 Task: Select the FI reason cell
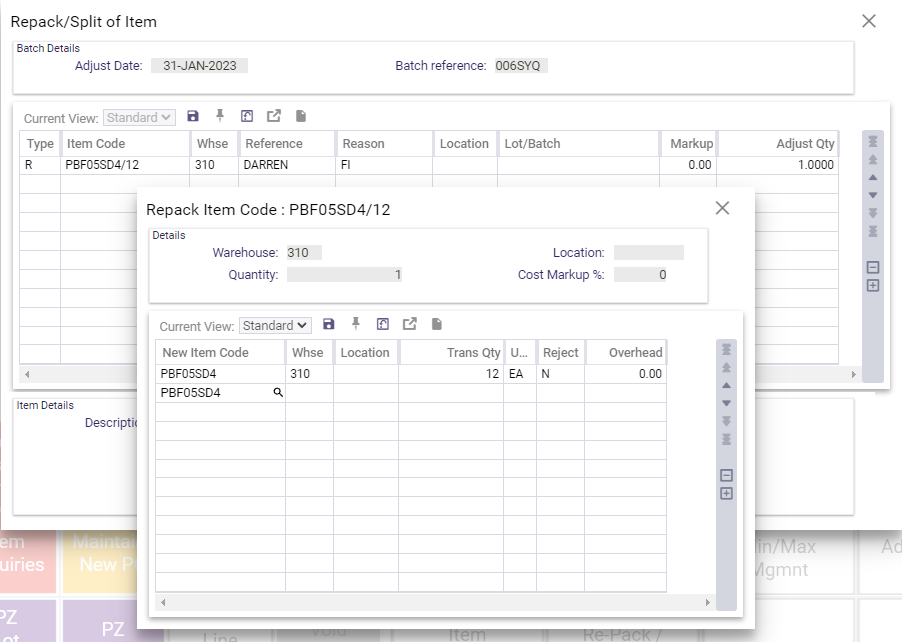pos(384,165)
